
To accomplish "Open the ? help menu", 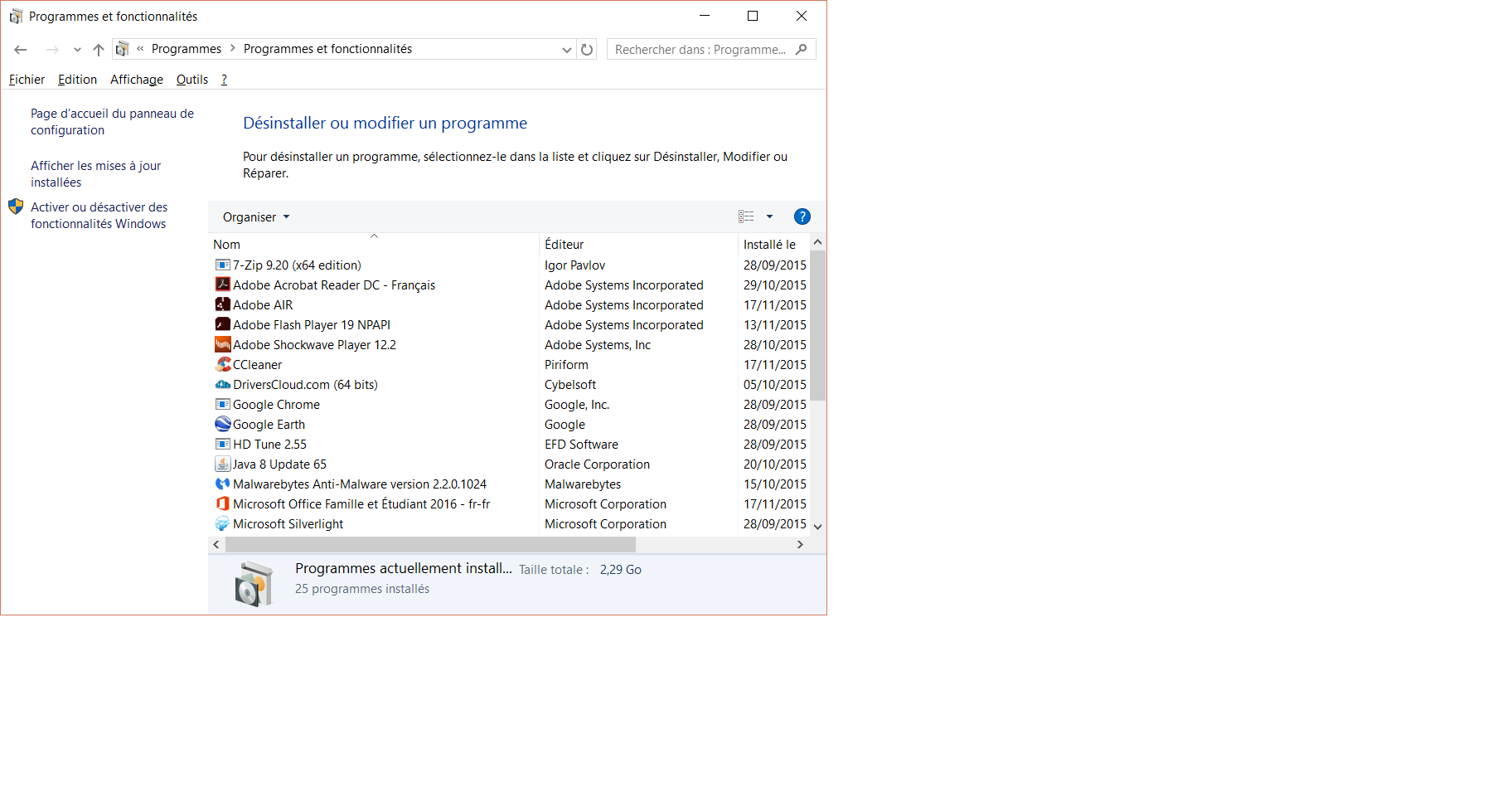I will tap(224, 80).
